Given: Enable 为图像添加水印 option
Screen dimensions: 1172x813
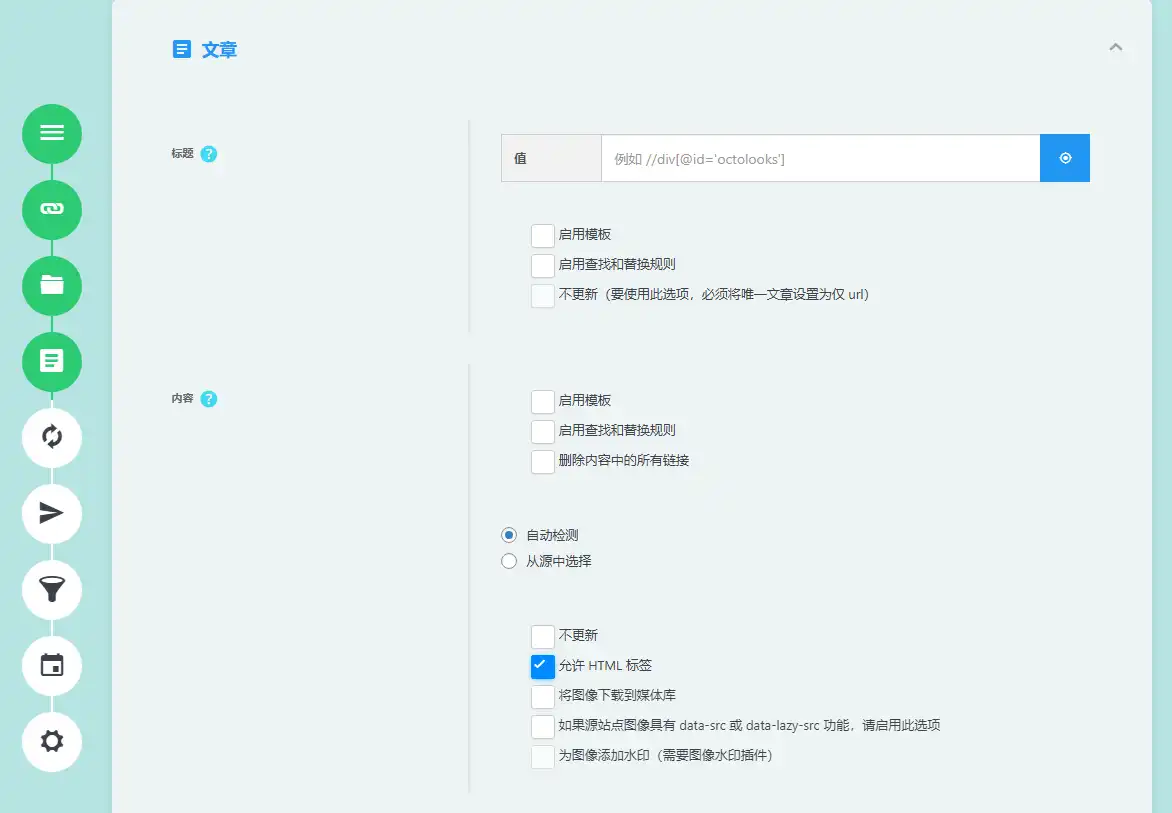Looking at the screenshot, I should (542, 756).
